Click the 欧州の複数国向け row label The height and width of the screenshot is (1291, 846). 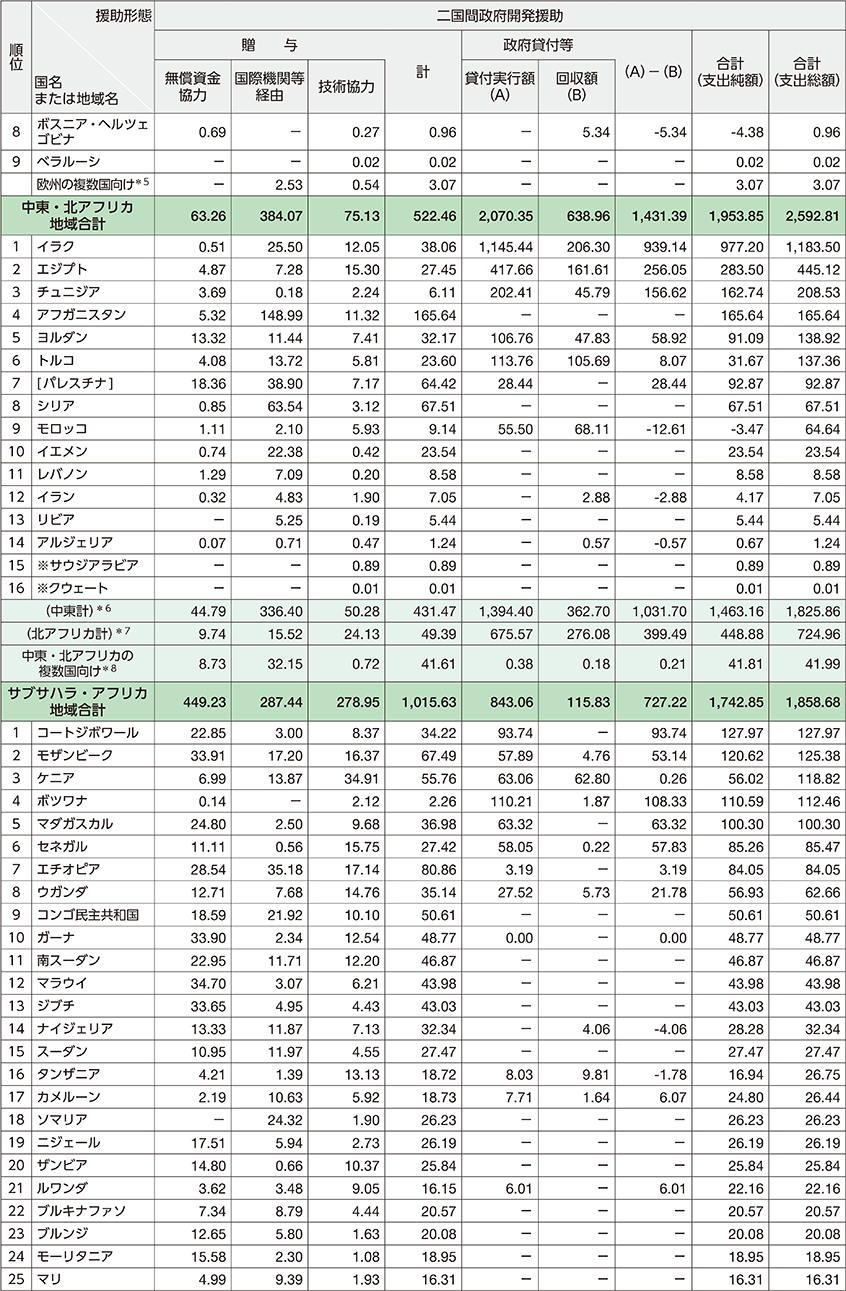[x=92, y=184]
